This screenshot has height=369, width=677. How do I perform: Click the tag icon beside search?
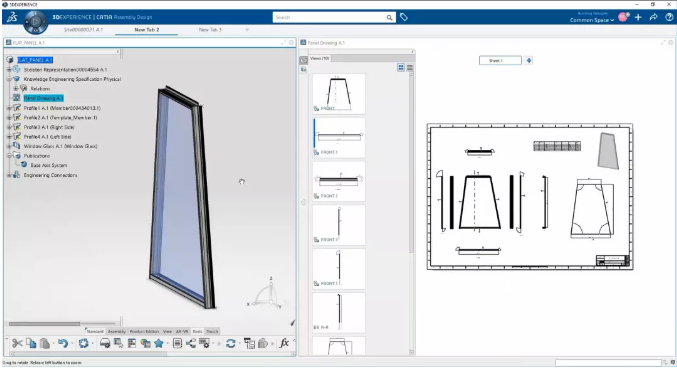click(x=404, y=17)
